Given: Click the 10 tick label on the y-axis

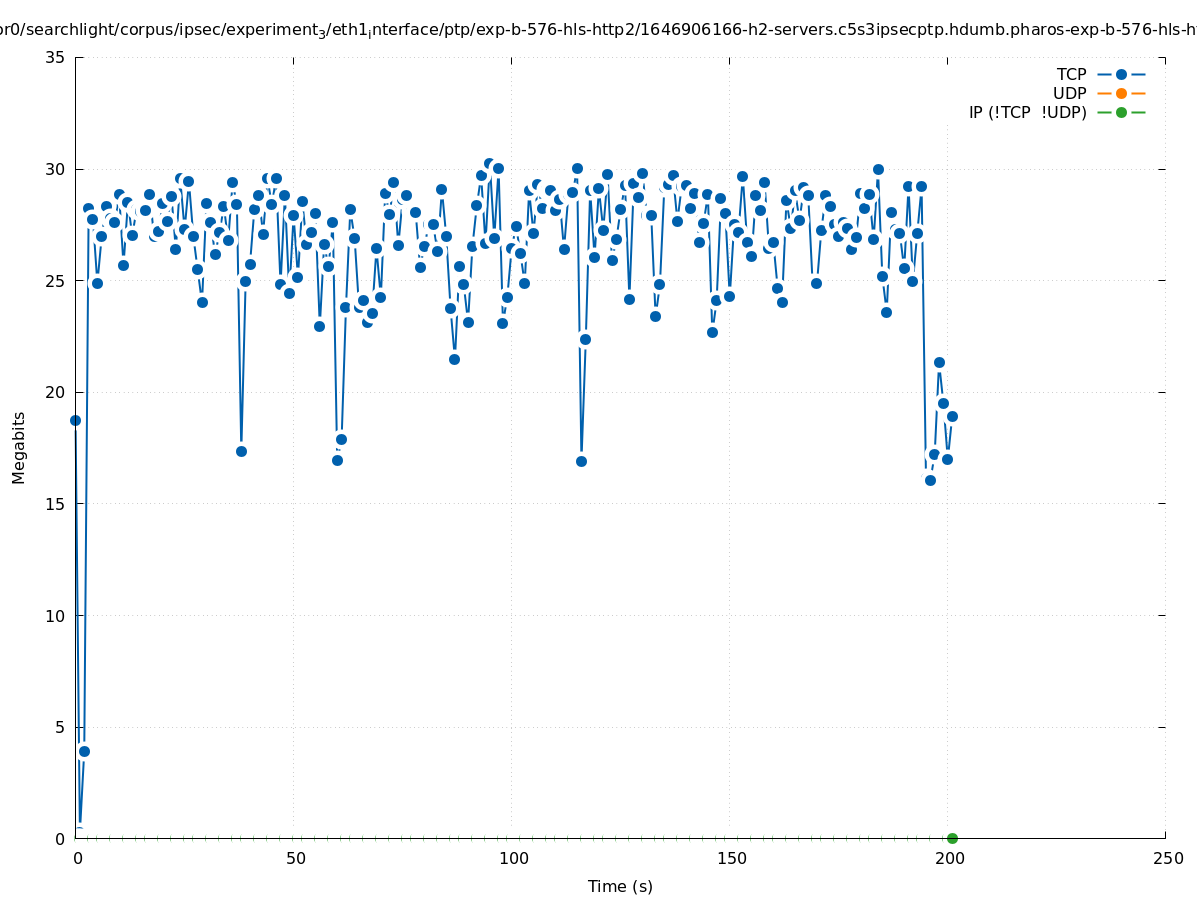Looking at the screenshot, I should point(56,615).
